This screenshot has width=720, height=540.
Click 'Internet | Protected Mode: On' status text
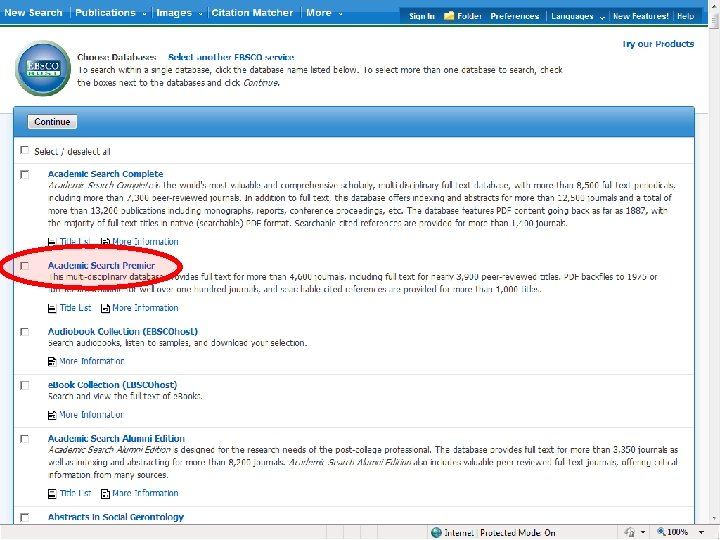coord(500,533)
